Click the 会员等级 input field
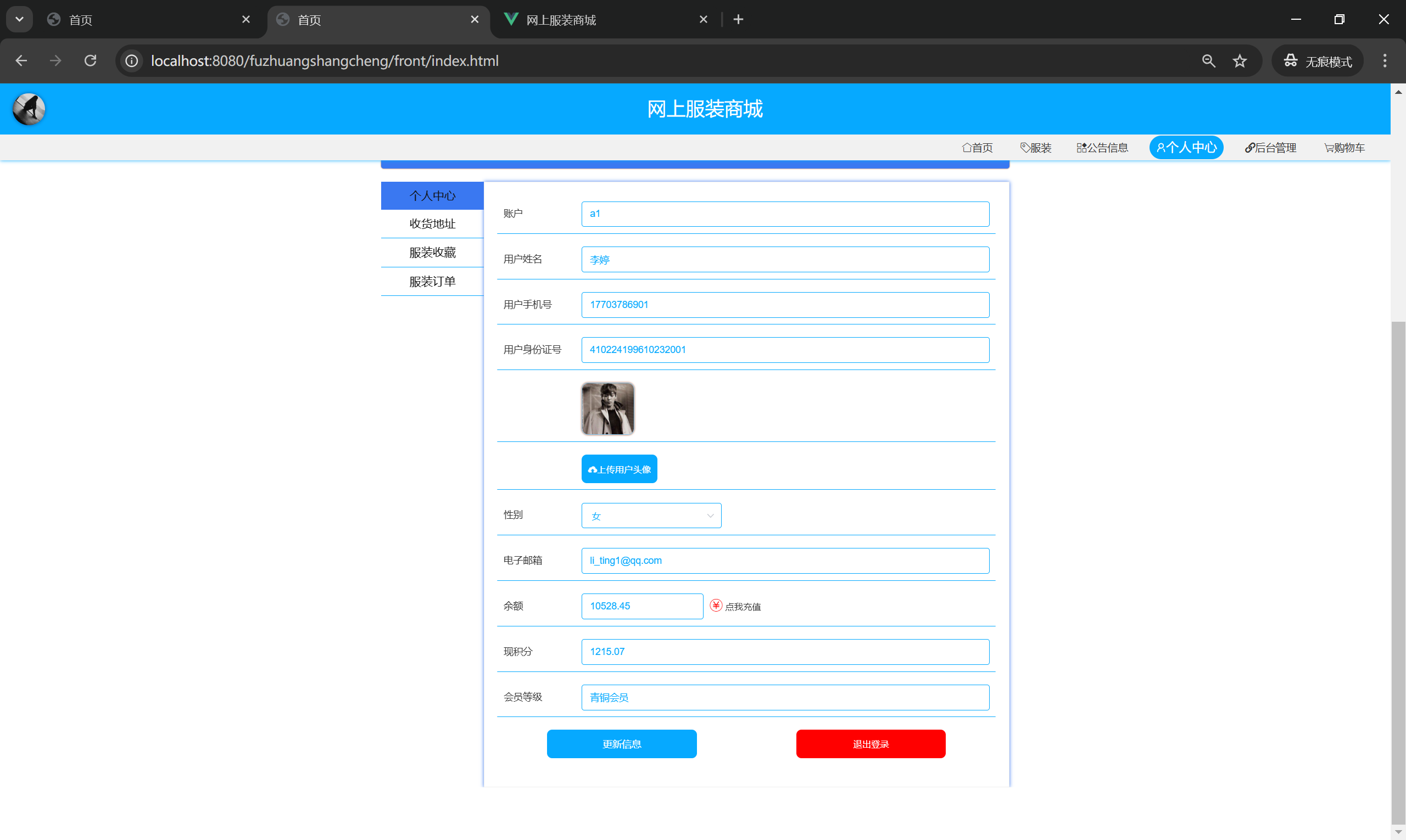The height and width of the screenshot is (840, 1406). click(785, 697)
